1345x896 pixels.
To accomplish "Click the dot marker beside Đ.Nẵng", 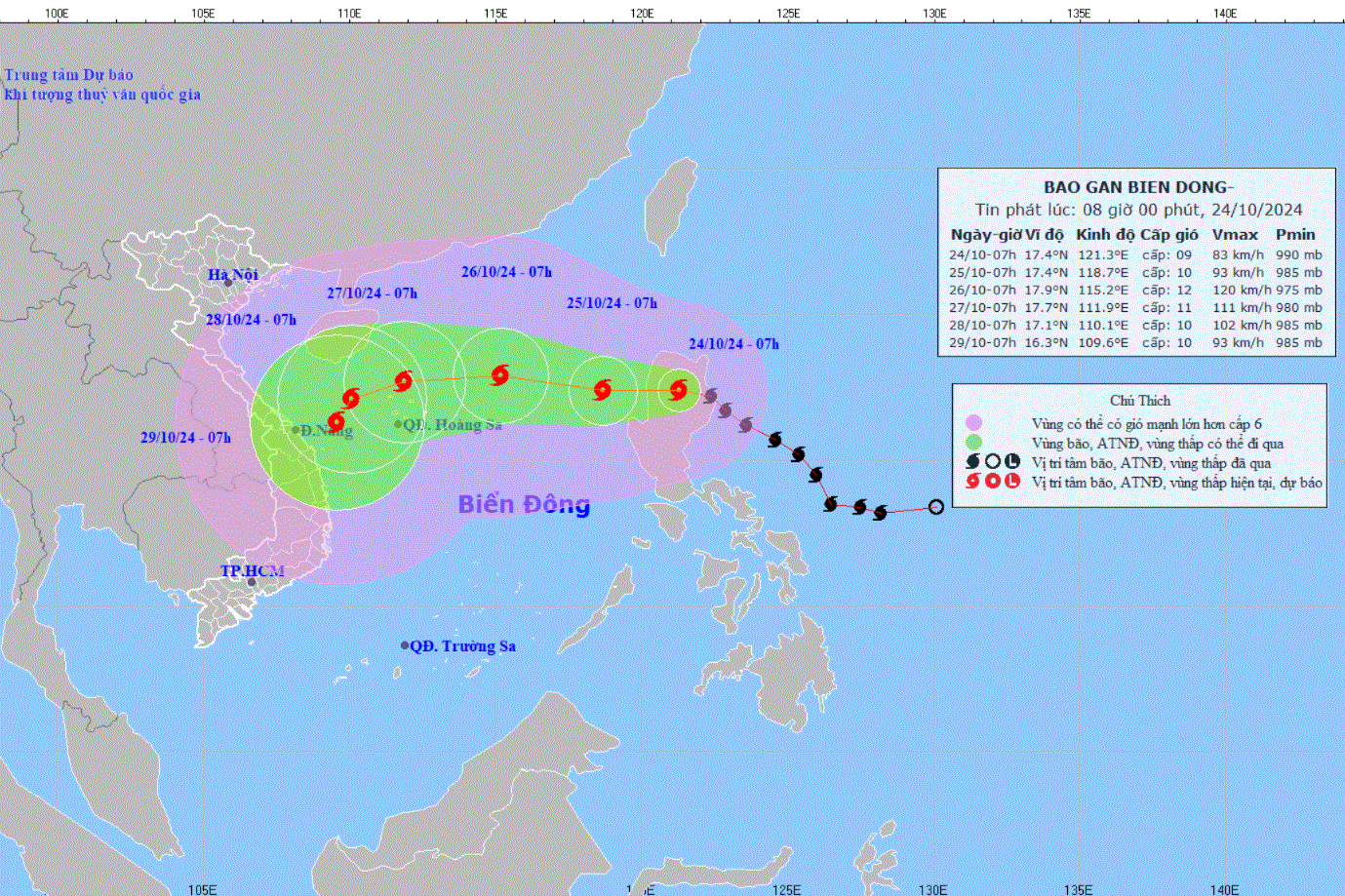I will point(296,430).
